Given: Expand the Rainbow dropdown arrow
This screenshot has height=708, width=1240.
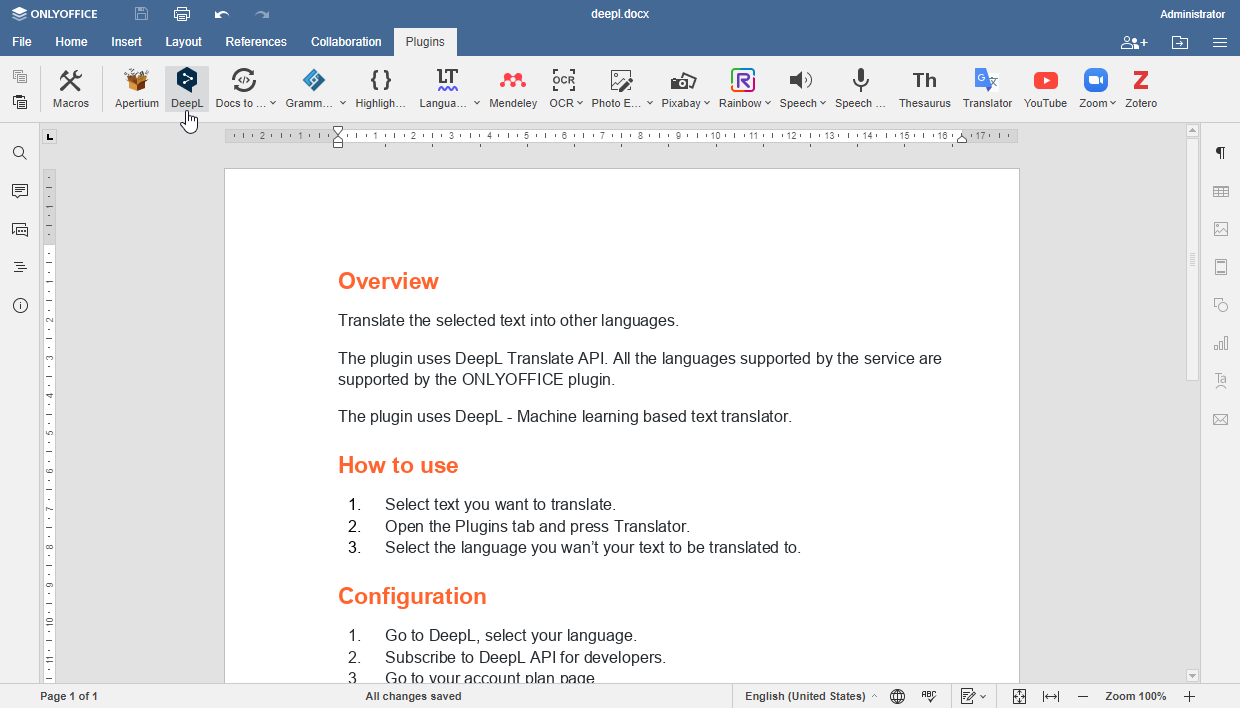Looking at the screenshot, I should [x=768, y=103].
